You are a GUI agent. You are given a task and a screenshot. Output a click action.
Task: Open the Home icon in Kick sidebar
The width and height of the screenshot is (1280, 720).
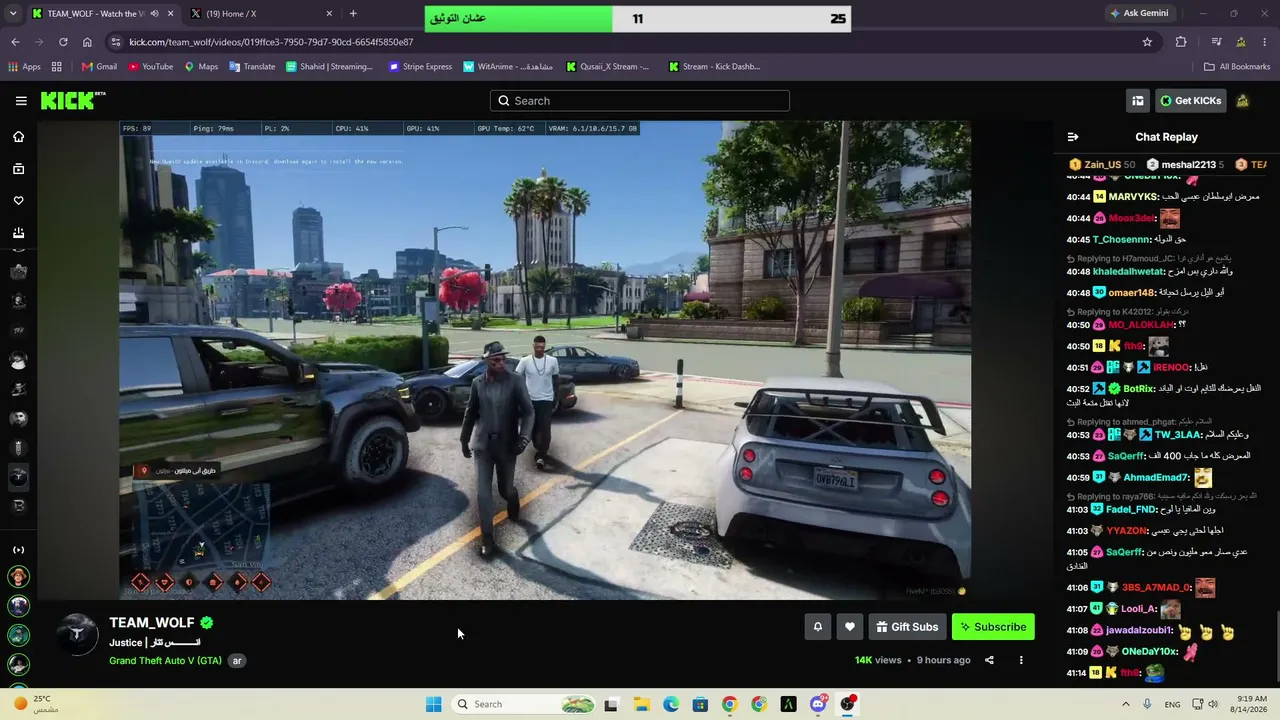coord(18,137)
